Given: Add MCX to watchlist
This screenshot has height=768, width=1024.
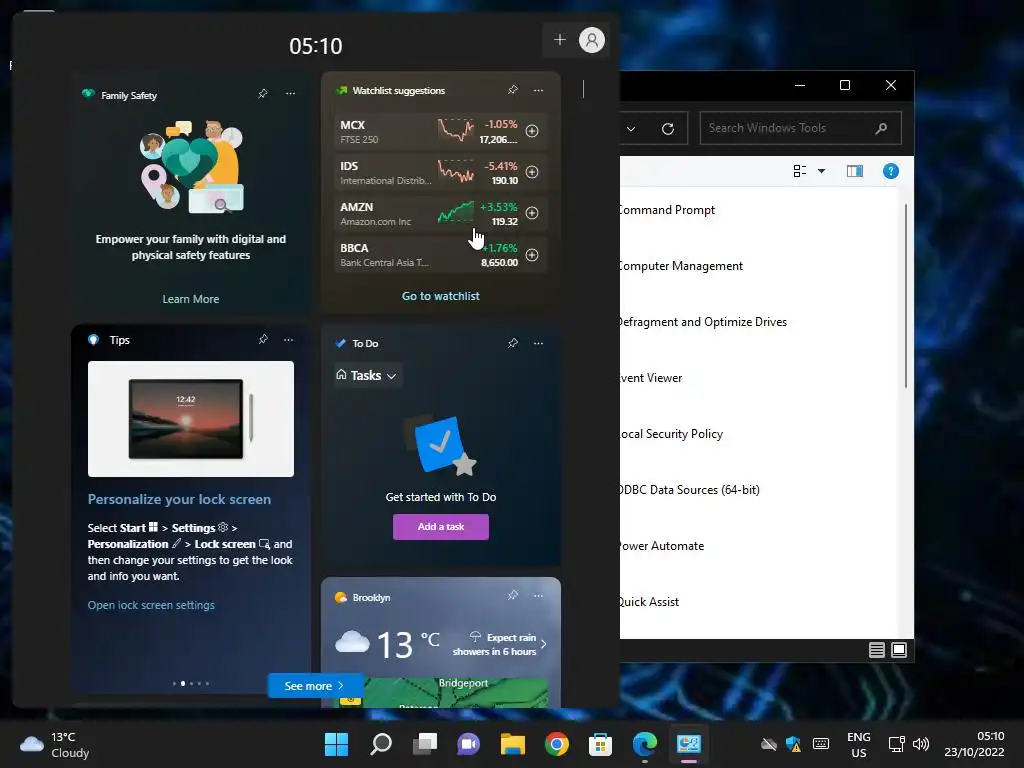Looking at the screenshot, I should pos(532,131).
